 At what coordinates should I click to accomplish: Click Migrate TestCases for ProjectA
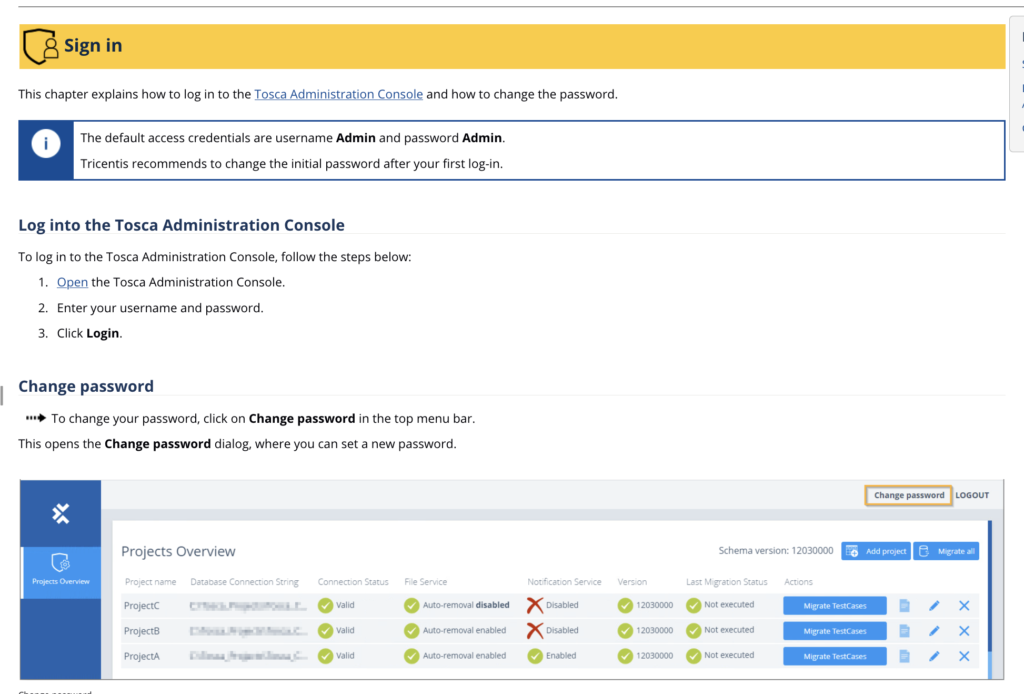coord(835,656)
